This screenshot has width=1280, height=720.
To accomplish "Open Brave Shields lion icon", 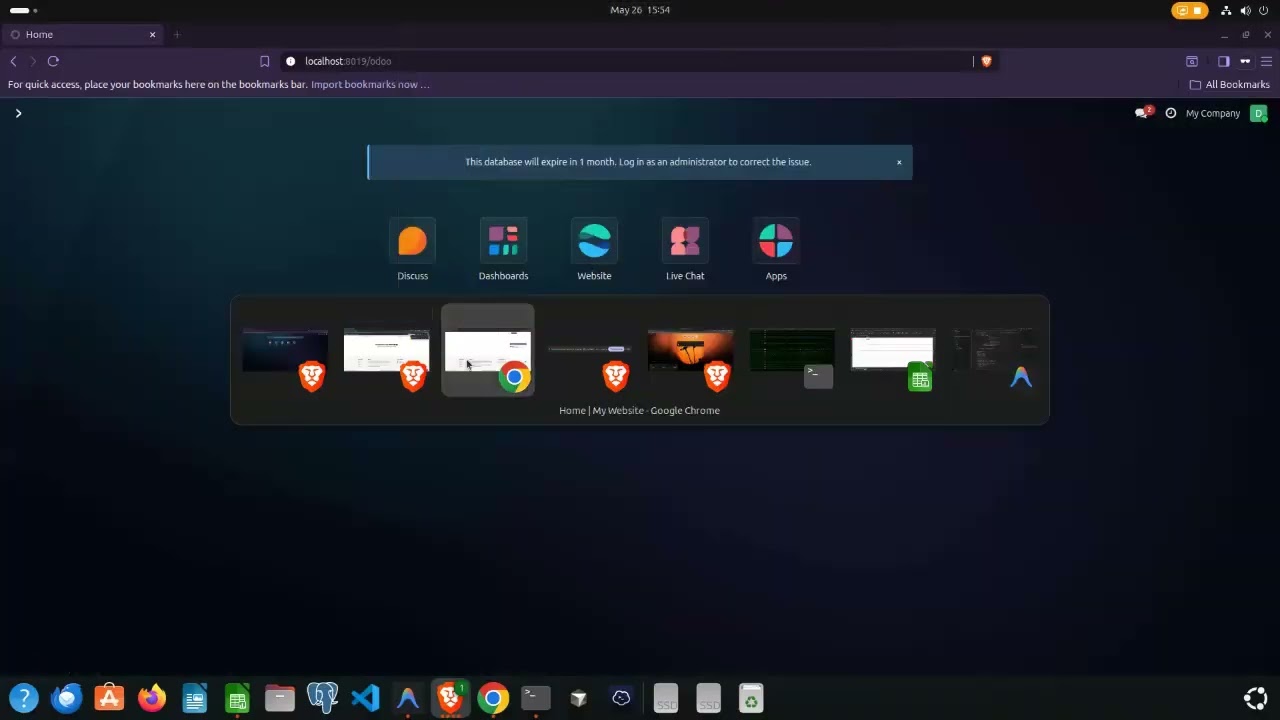I will [x=986, y=61].
